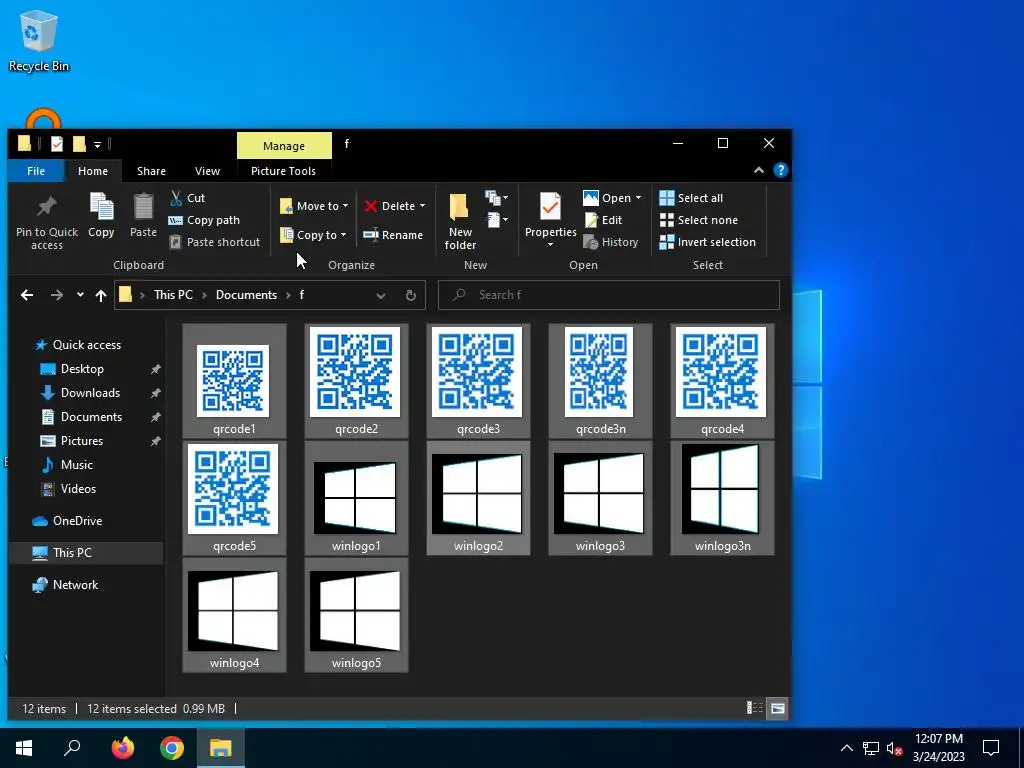Screen dimensions: 1024x768
Task: Open the File tab
Action: 36,171
